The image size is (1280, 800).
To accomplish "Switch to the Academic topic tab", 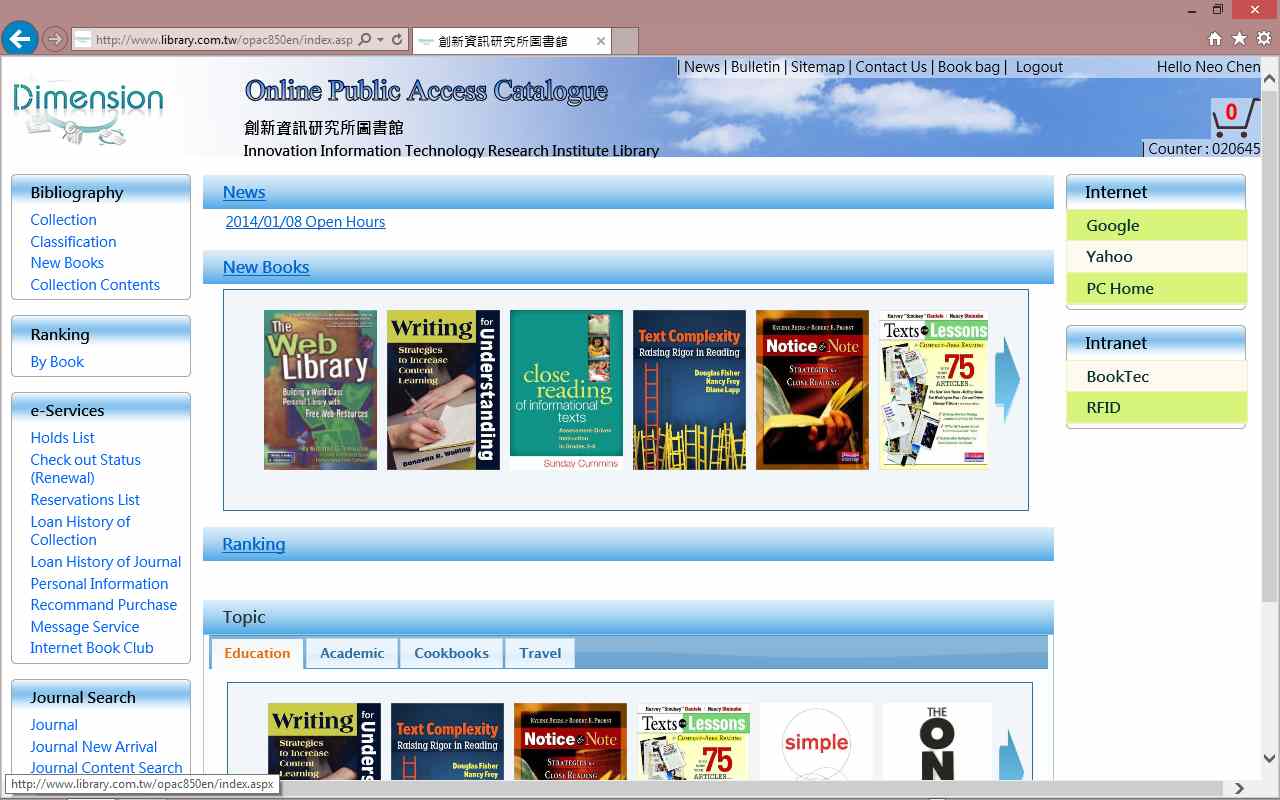I will pos(352,653).
